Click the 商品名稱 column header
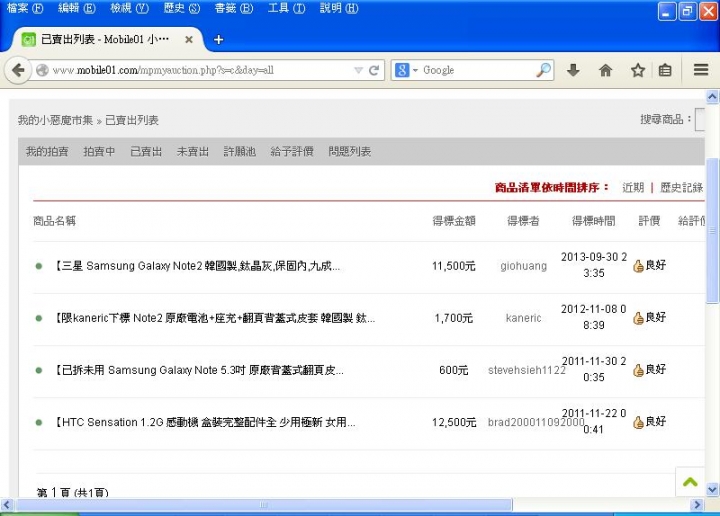The image size is (720, 516). 54,221
